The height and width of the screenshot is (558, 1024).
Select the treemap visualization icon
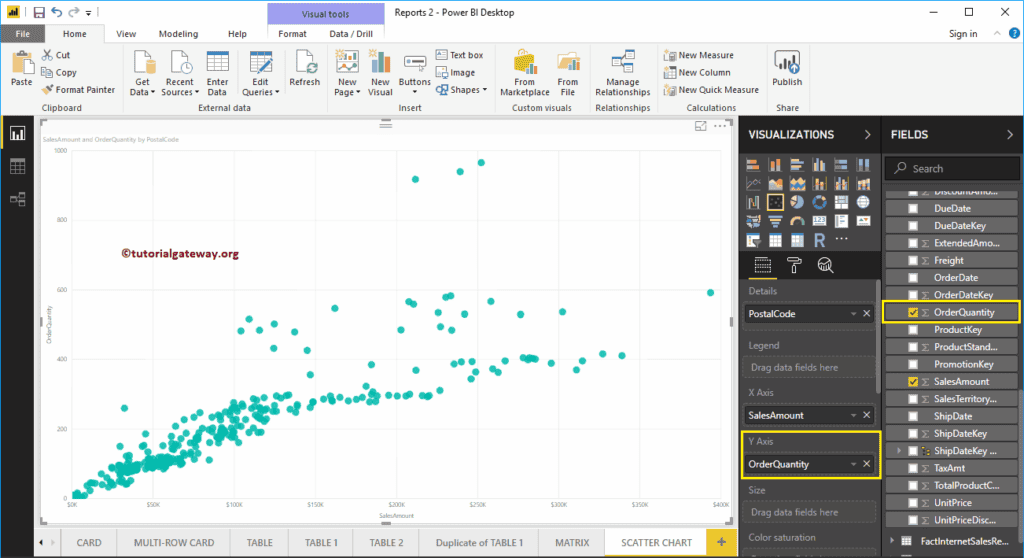841,203
